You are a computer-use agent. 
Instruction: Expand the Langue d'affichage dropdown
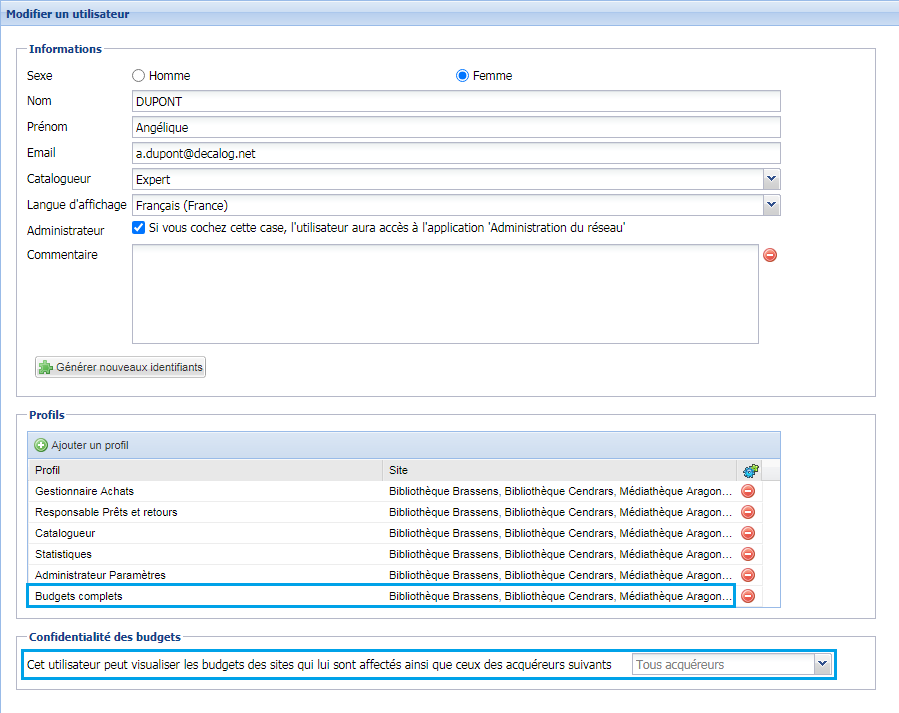click(x=771, y=205)
